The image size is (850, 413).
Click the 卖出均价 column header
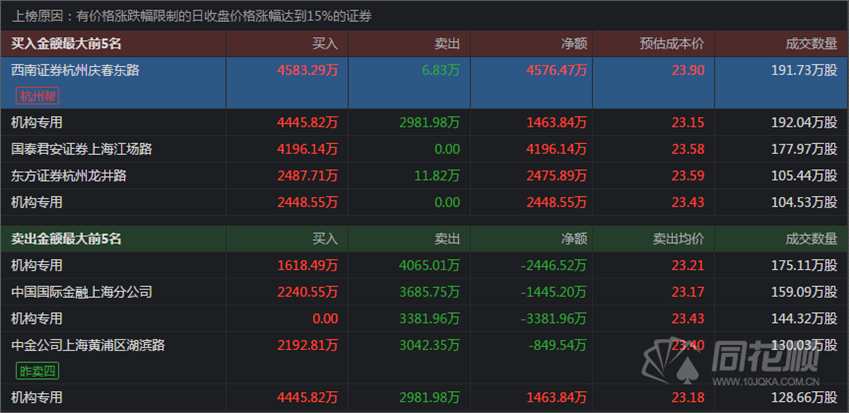[x=678, y=238]
